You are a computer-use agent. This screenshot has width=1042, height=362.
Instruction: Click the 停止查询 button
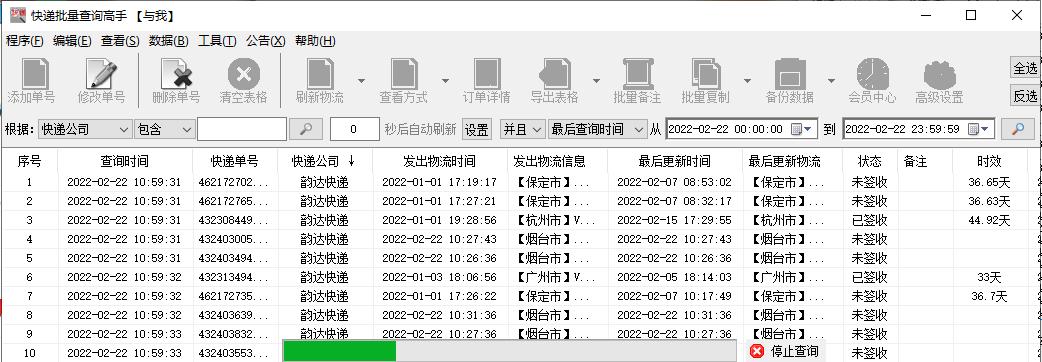coord(785,351)
